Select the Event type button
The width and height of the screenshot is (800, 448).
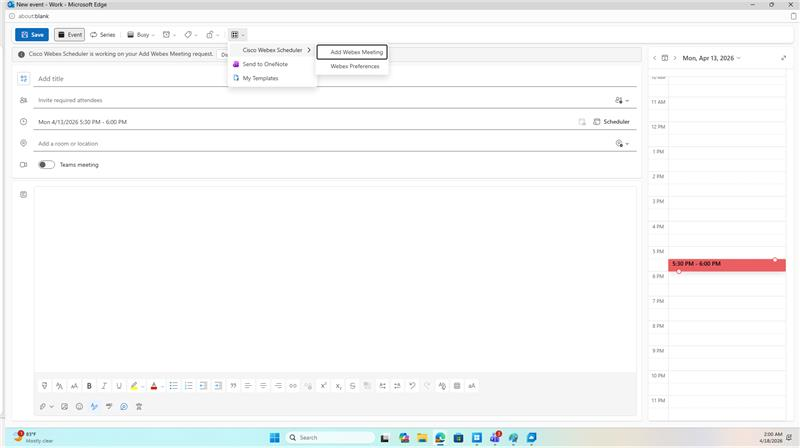pyautogui.click(x=69, y=35)
